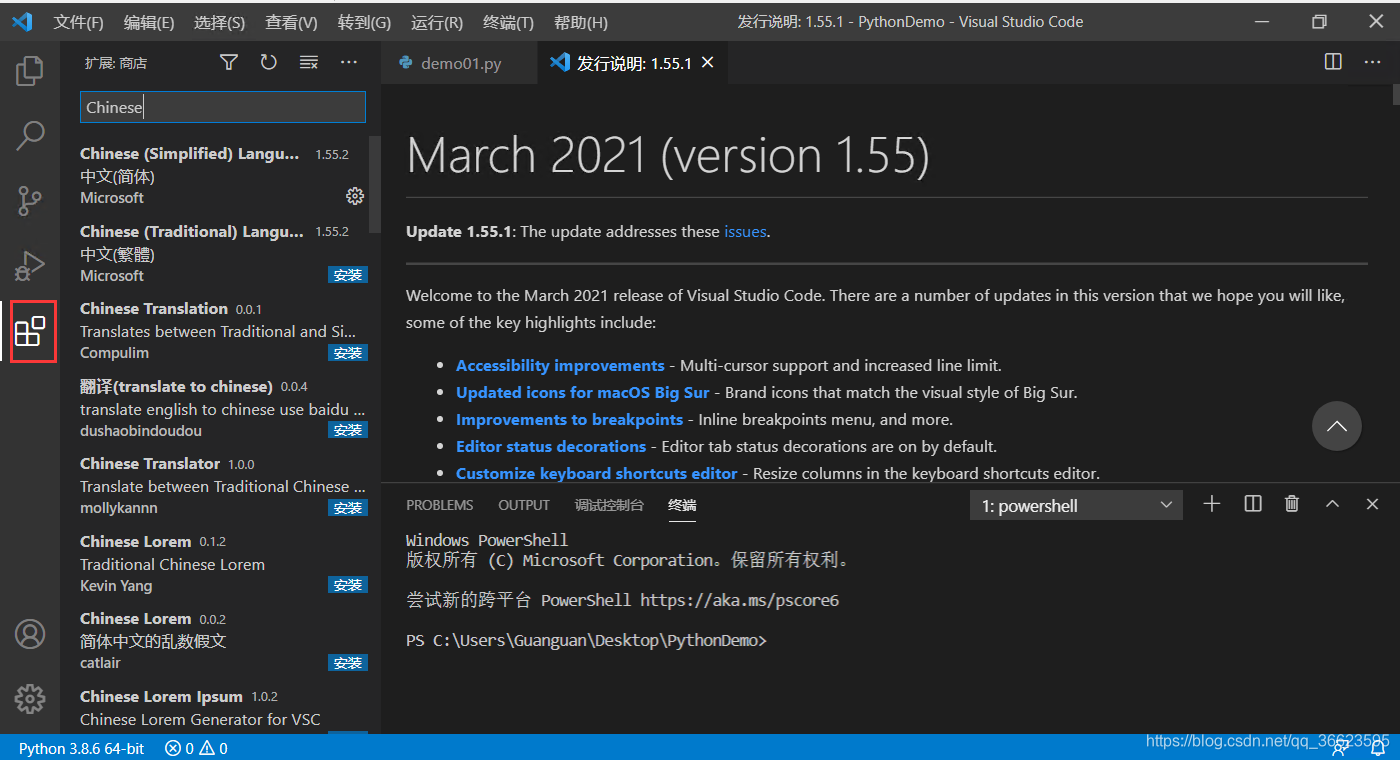
Task: Open the Explorer view in activity bar
Action: click(30, 71)
